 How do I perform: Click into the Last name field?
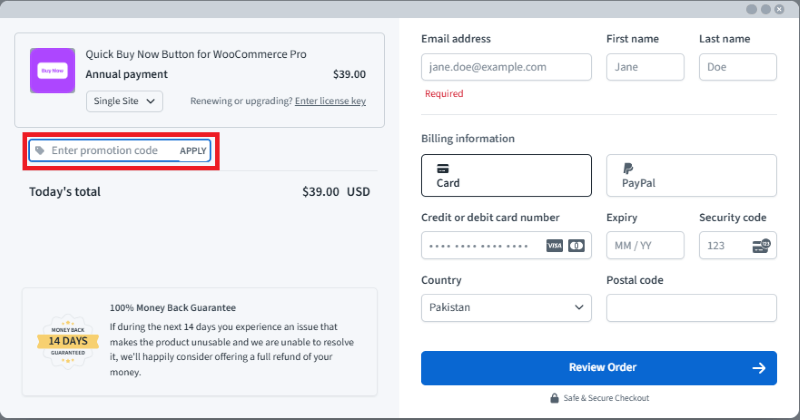[x=737, y=67]
